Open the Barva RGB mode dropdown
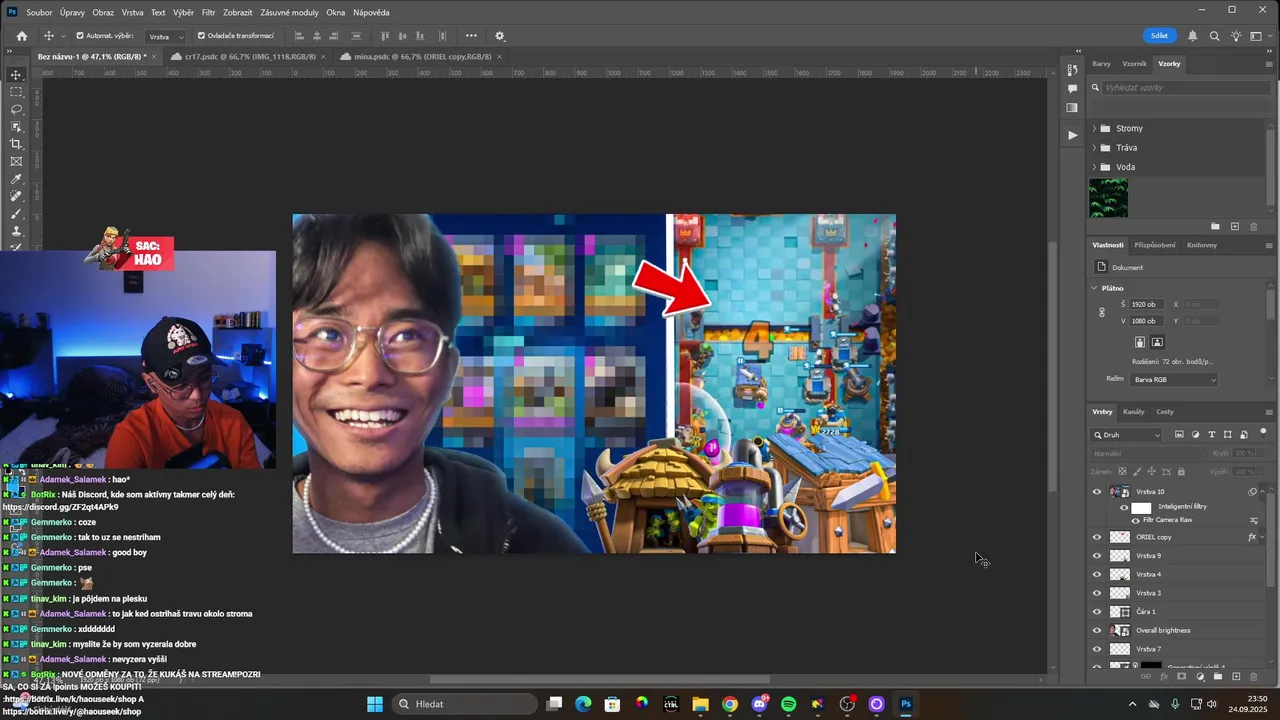 [x=1175, y=380]
